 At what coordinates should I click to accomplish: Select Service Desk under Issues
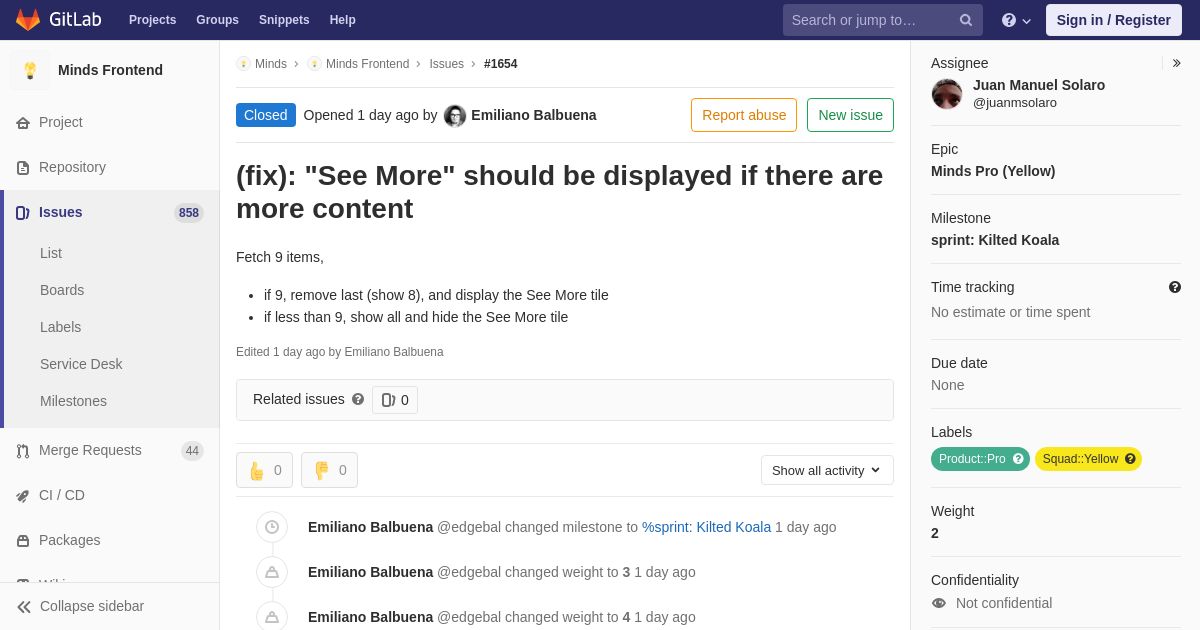pos(81,364)
